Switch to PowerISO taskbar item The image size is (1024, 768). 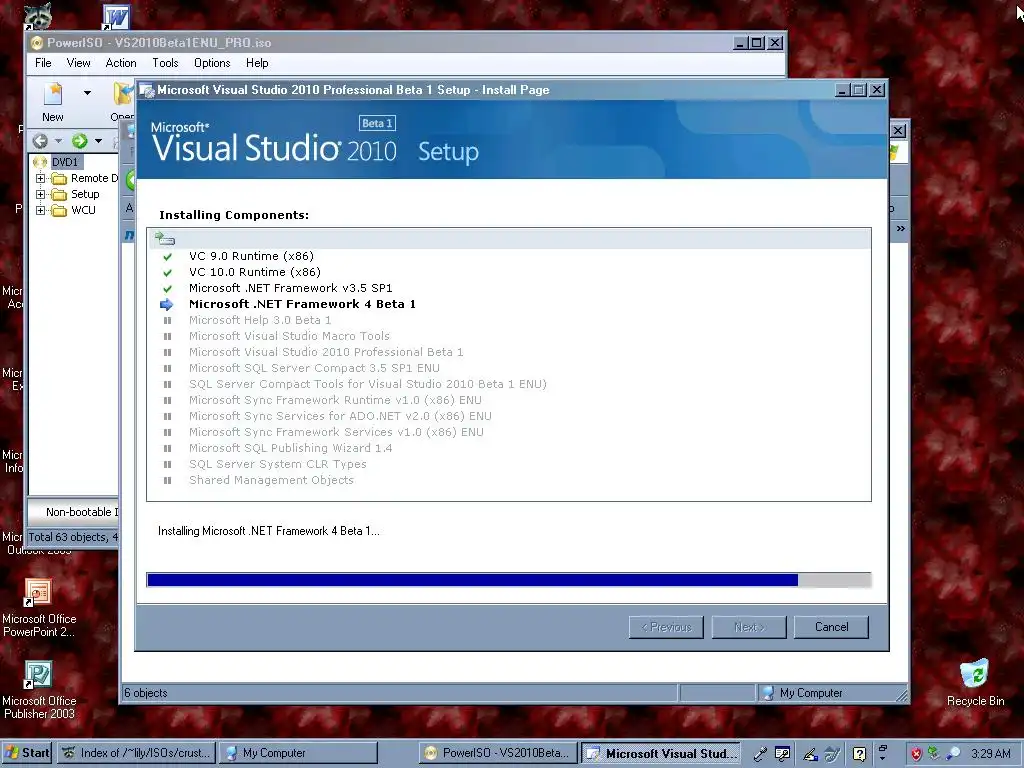pyautogui.click(x=498, y=753)
